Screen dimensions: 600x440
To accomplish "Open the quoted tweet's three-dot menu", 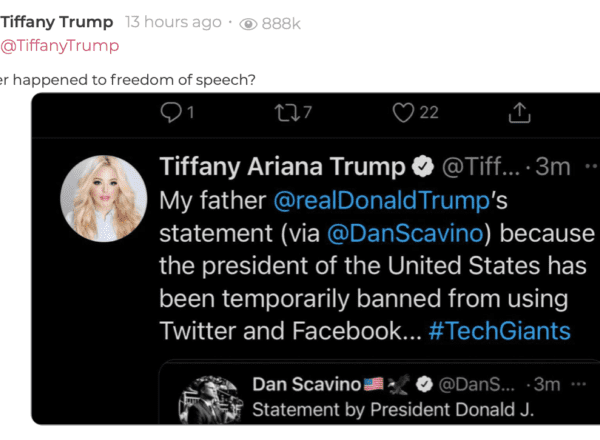I will (x=578, y=384).
